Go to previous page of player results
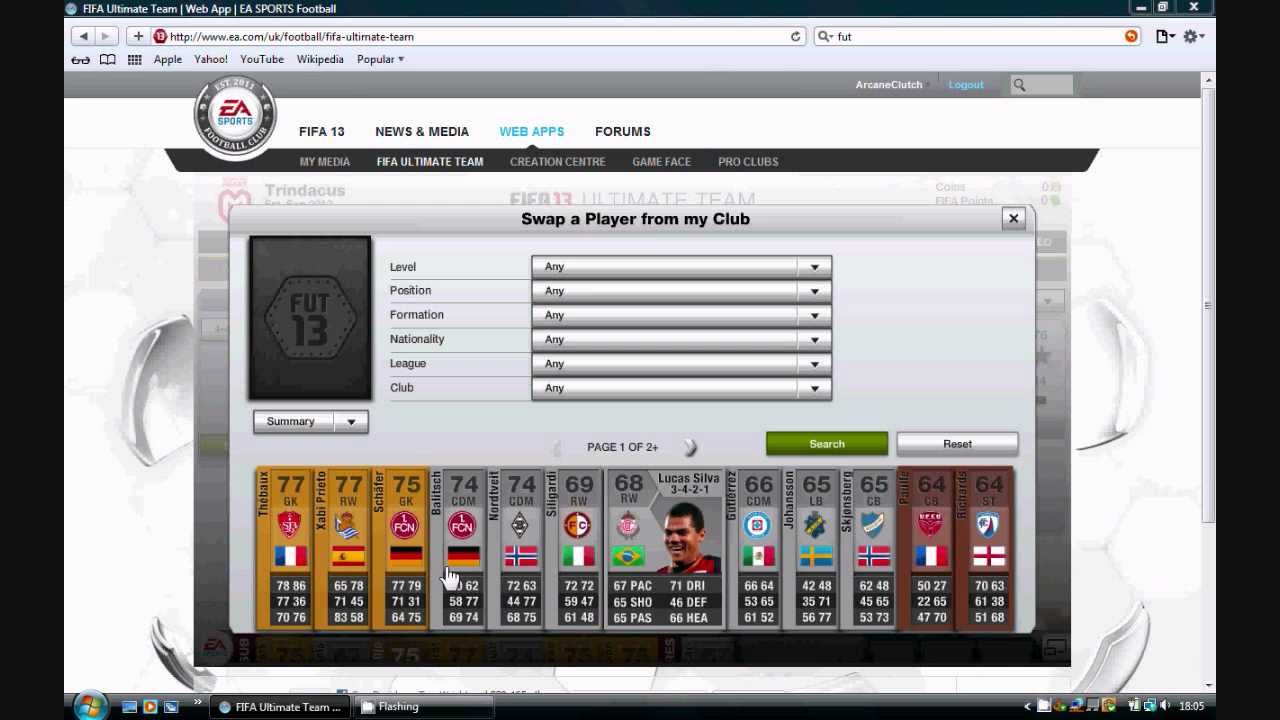This screenshot has width=1280, height=720. (x=557, y=447)
